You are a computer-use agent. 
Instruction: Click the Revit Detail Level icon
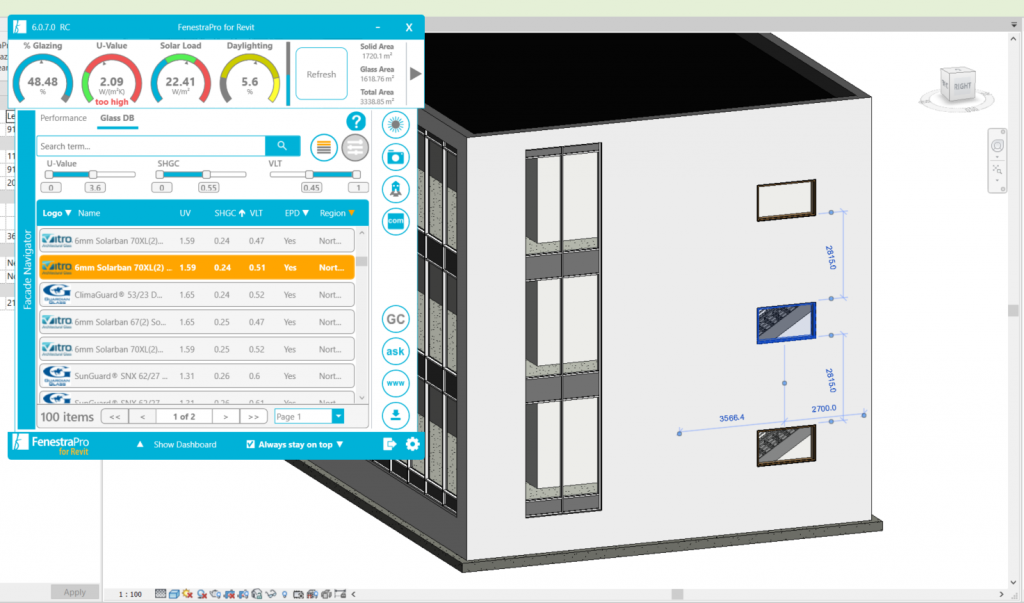pos(160,594)
